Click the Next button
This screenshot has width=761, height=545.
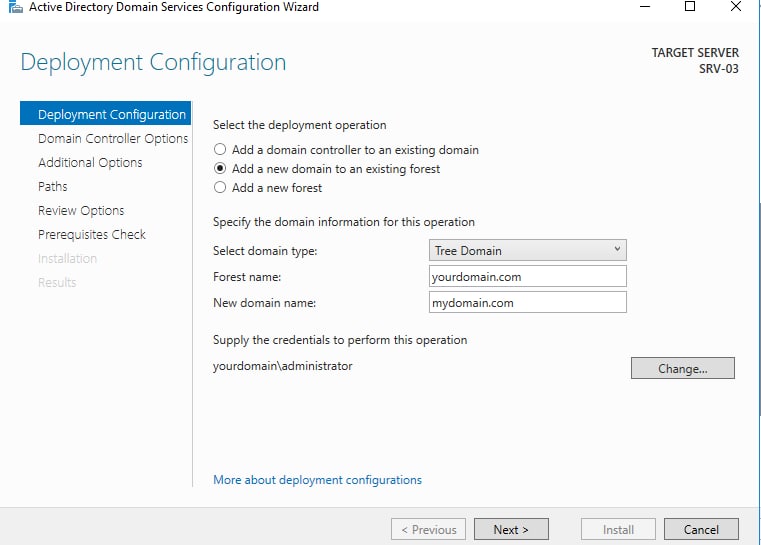point(511,529)
